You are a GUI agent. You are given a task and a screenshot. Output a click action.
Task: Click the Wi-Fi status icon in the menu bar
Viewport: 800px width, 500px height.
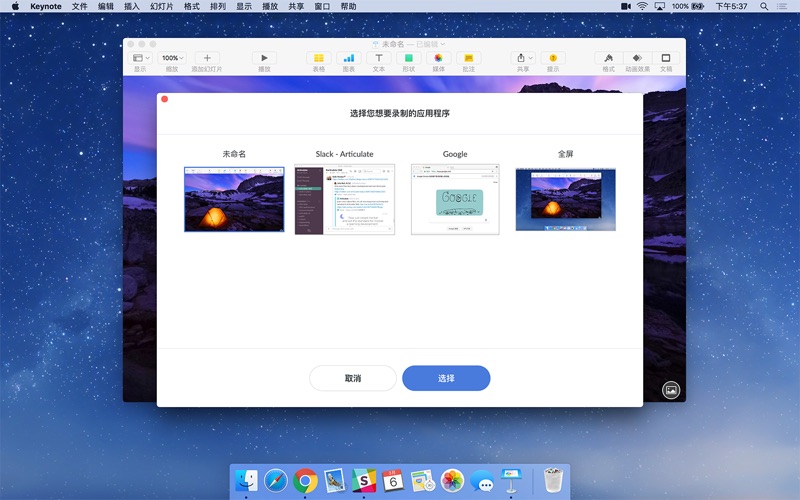(642, 6)
